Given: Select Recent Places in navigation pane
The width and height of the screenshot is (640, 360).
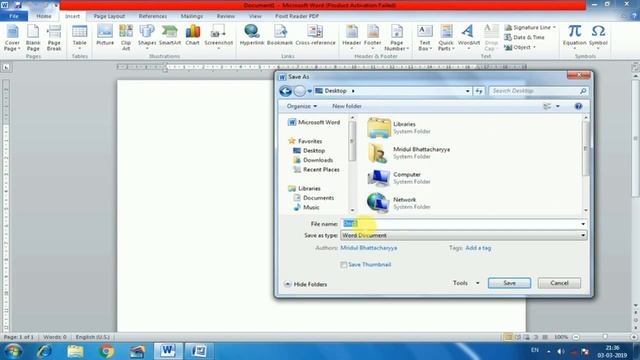Looking at the screenshot, I should pos(316,169).
